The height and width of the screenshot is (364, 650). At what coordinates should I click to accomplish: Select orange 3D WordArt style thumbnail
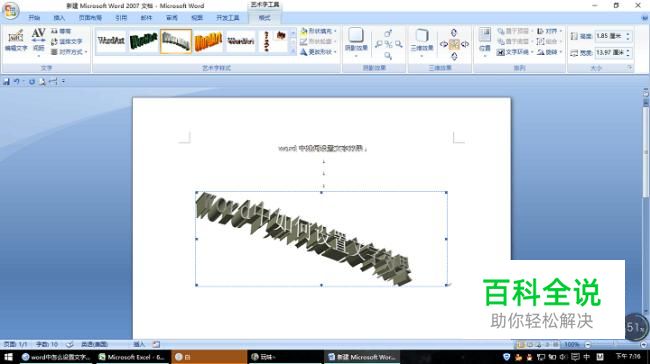click(209, 41)
